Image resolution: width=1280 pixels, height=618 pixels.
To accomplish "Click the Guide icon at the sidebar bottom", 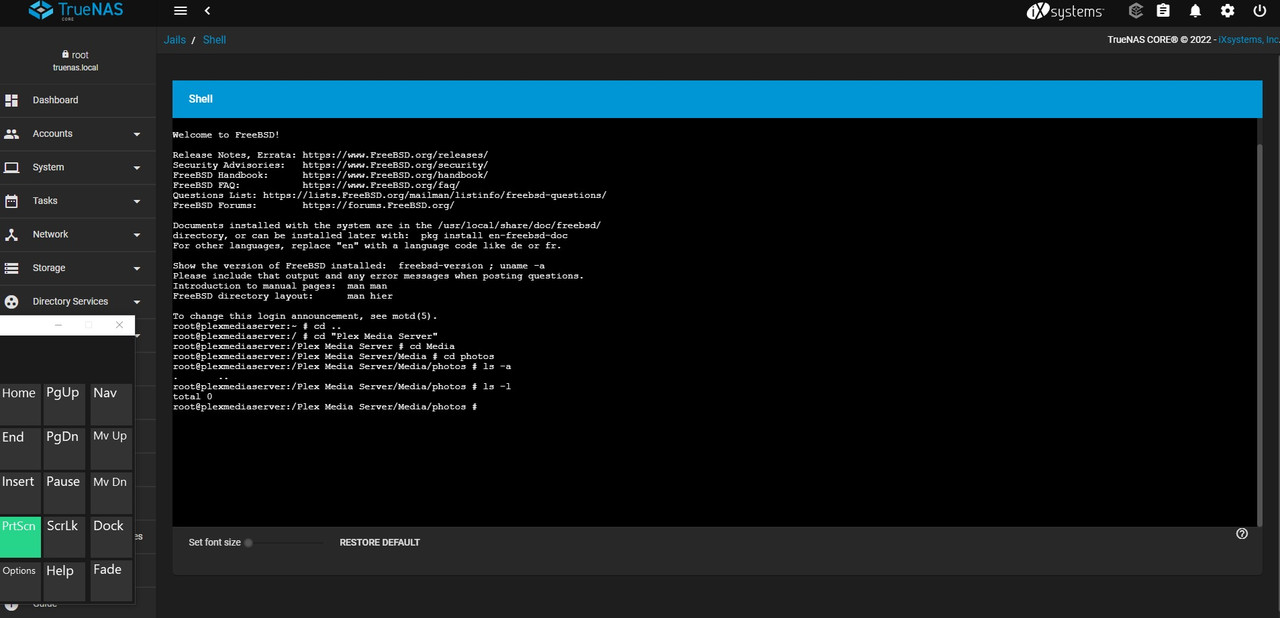I will (x=12, y=605).
